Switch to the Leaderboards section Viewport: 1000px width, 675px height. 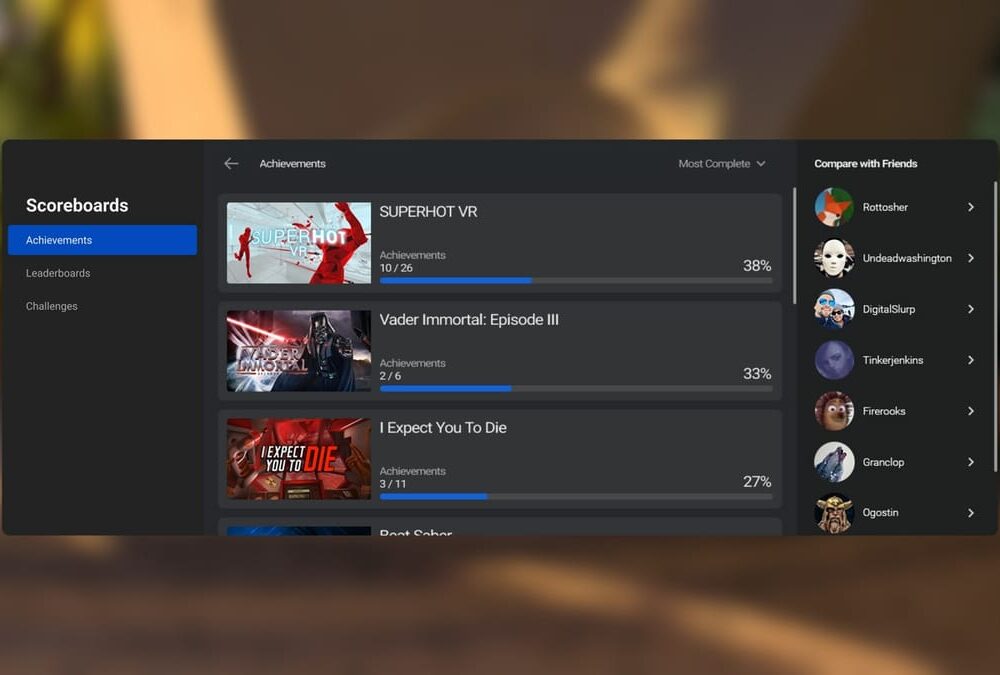point(58,273)
